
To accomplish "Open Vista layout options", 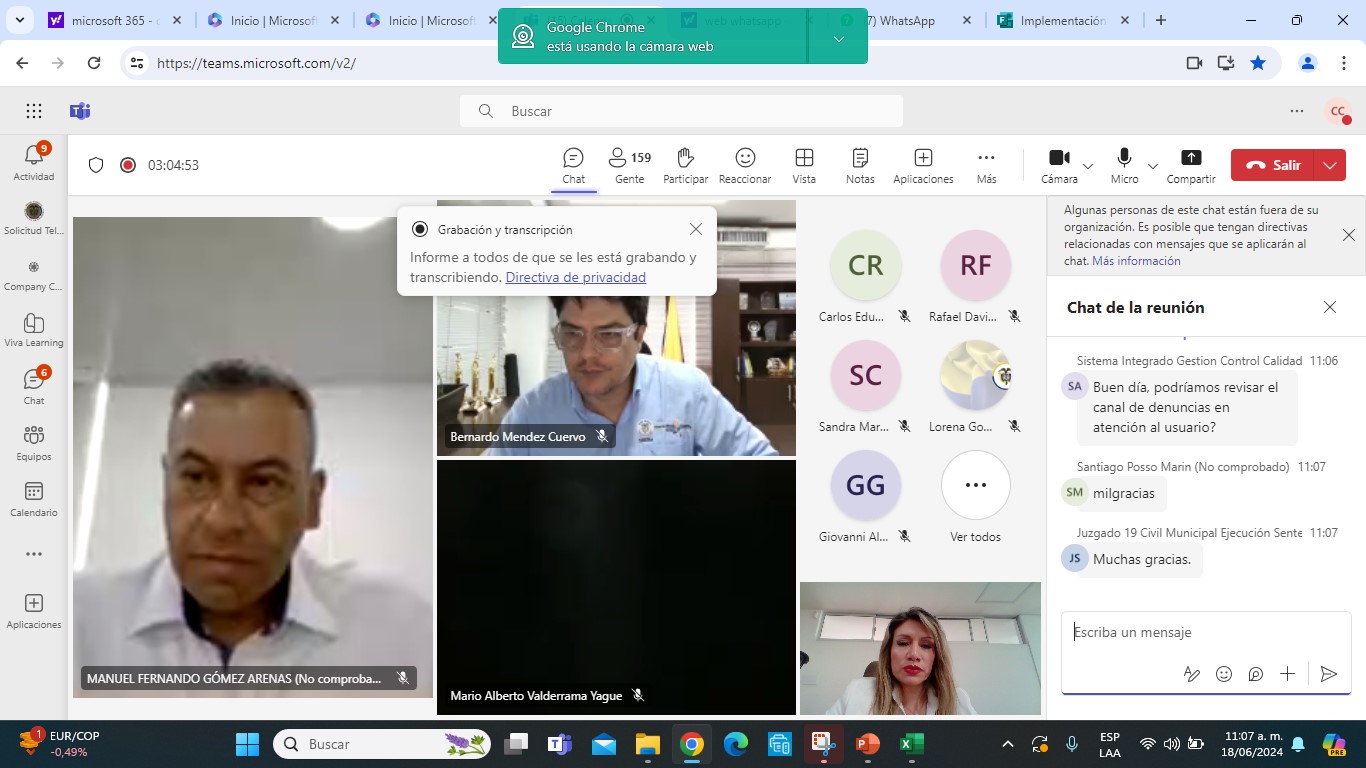I will 804,166.
